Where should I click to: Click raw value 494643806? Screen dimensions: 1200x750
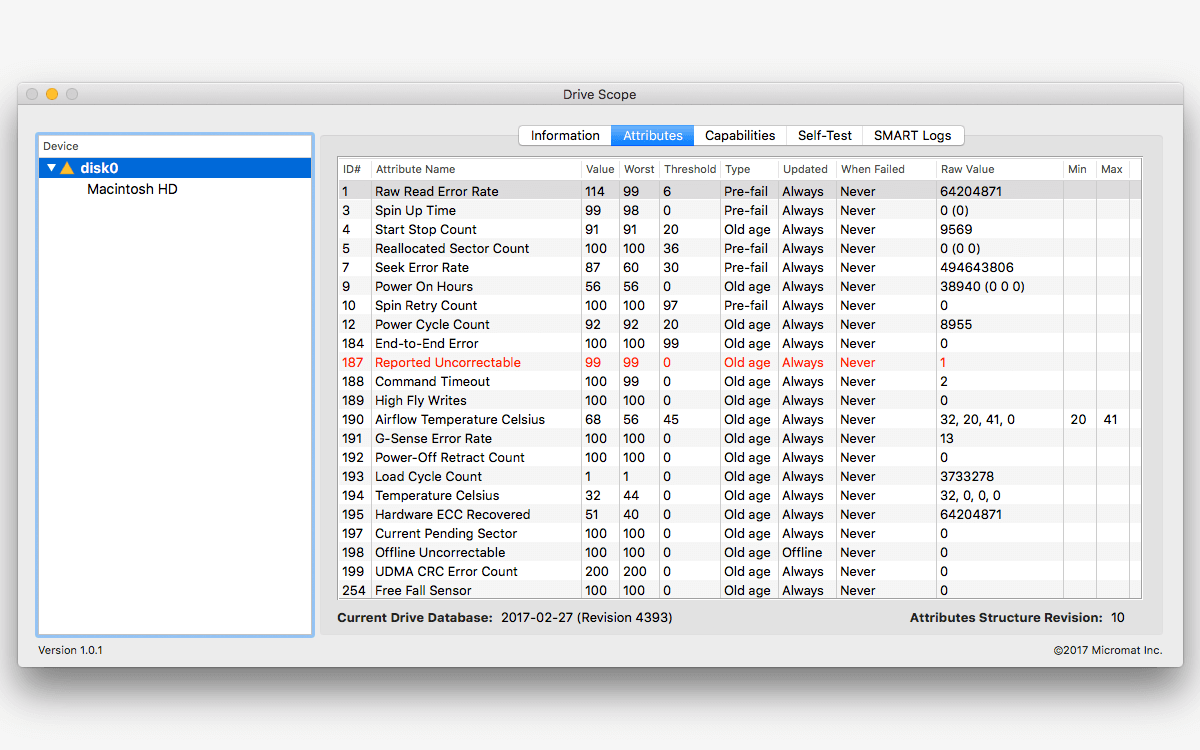976,267
